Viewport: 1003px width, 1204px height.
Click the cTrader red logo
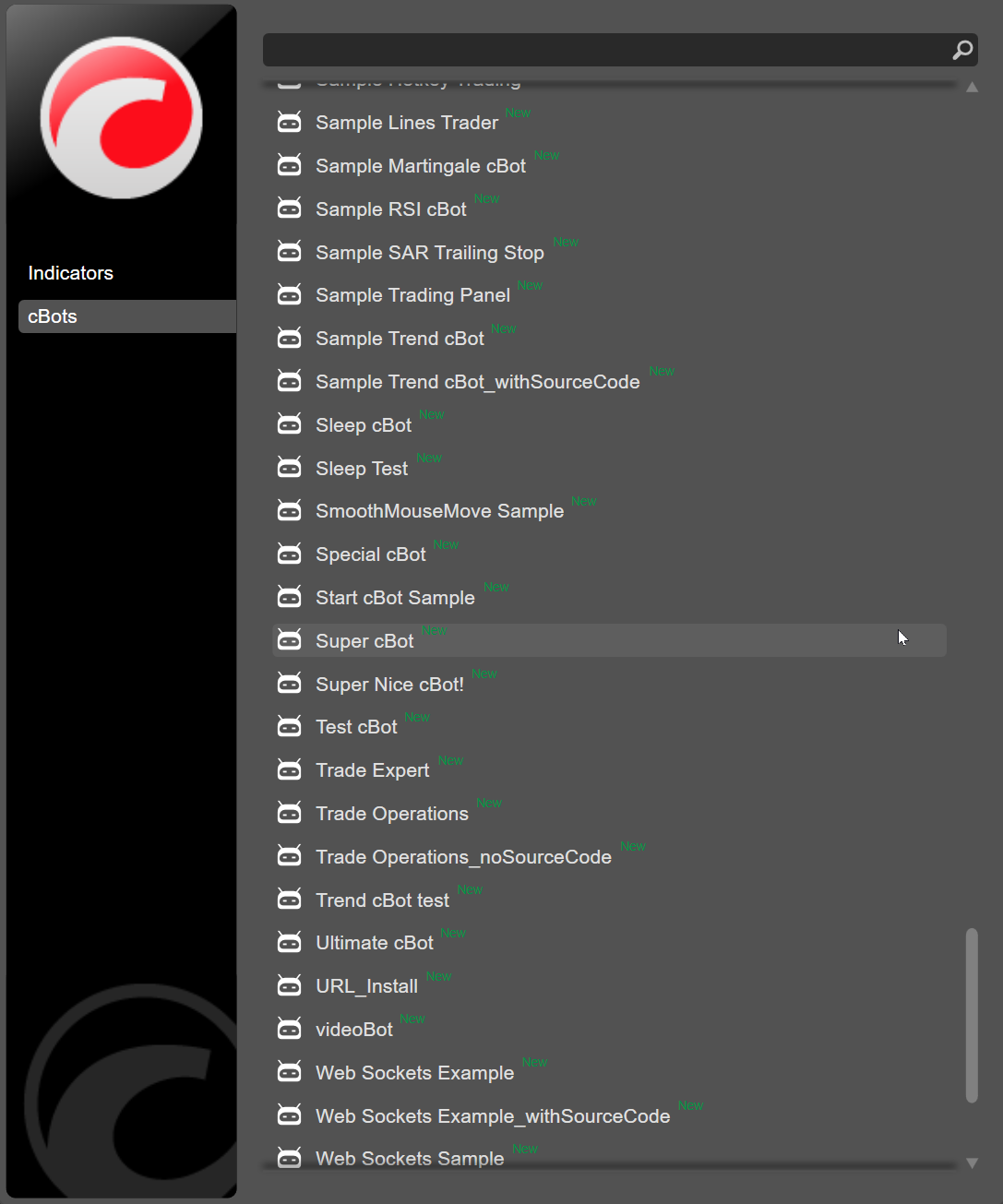point(121,117)
